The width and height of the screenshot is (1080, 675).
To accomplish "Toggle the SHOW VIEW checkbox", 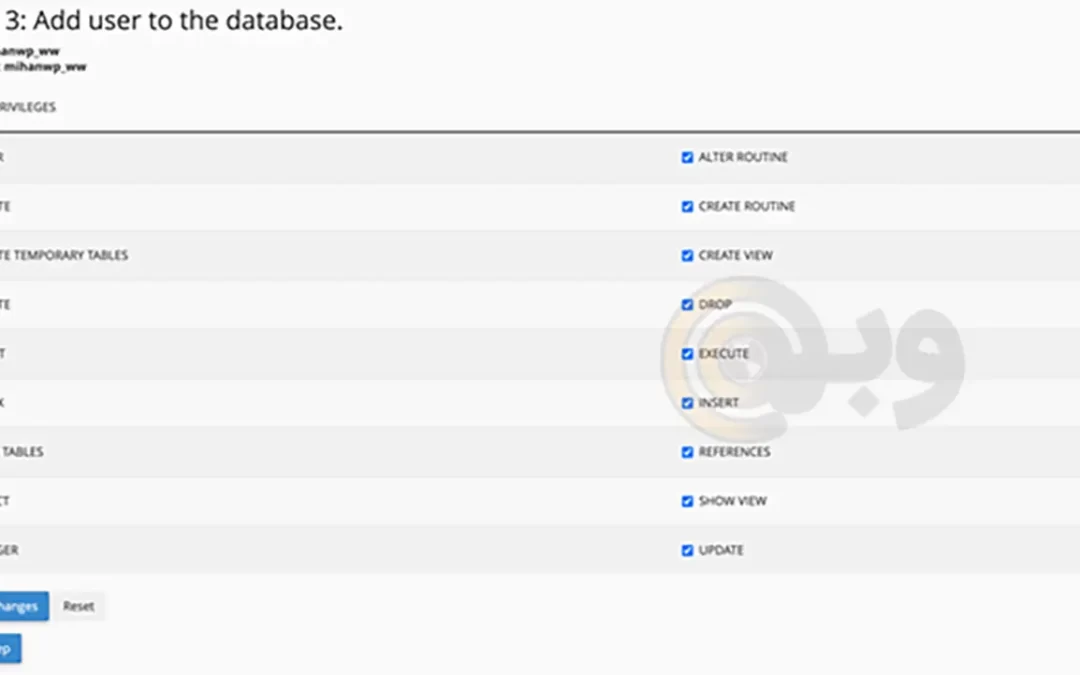I will (x=687, y=501).
